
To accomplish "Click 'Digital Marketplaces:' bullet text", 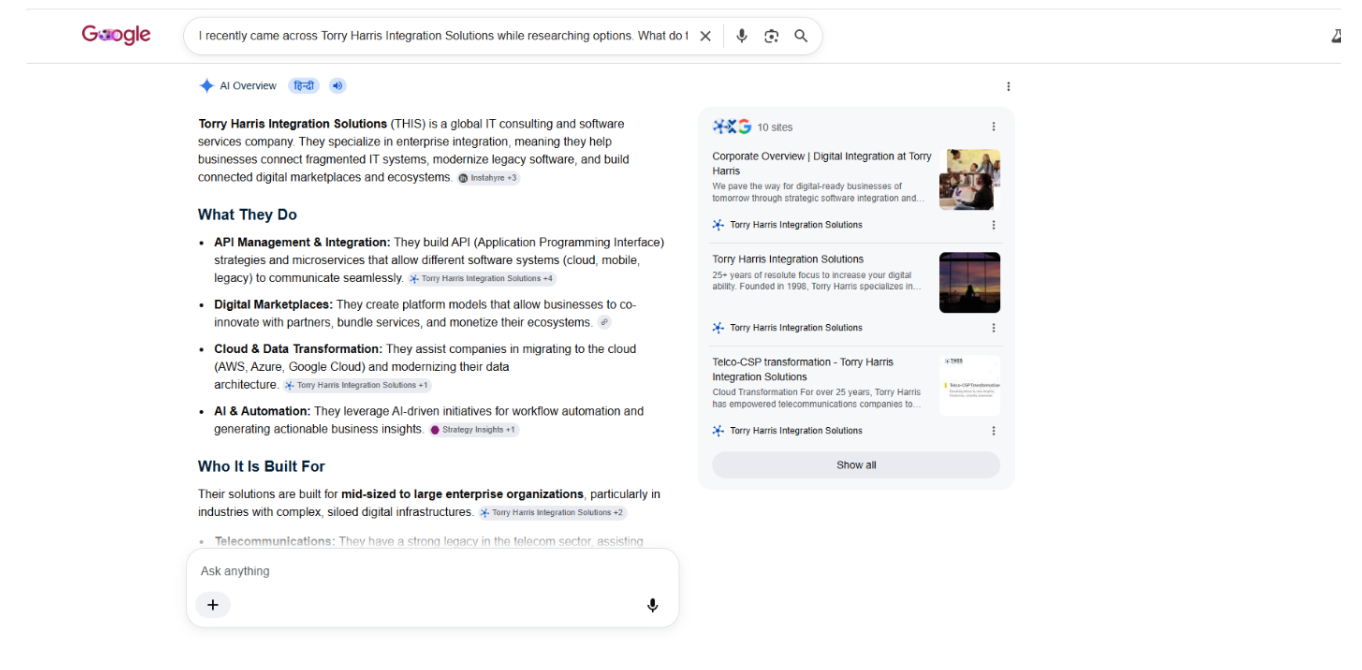I will (x=273, y=305).
